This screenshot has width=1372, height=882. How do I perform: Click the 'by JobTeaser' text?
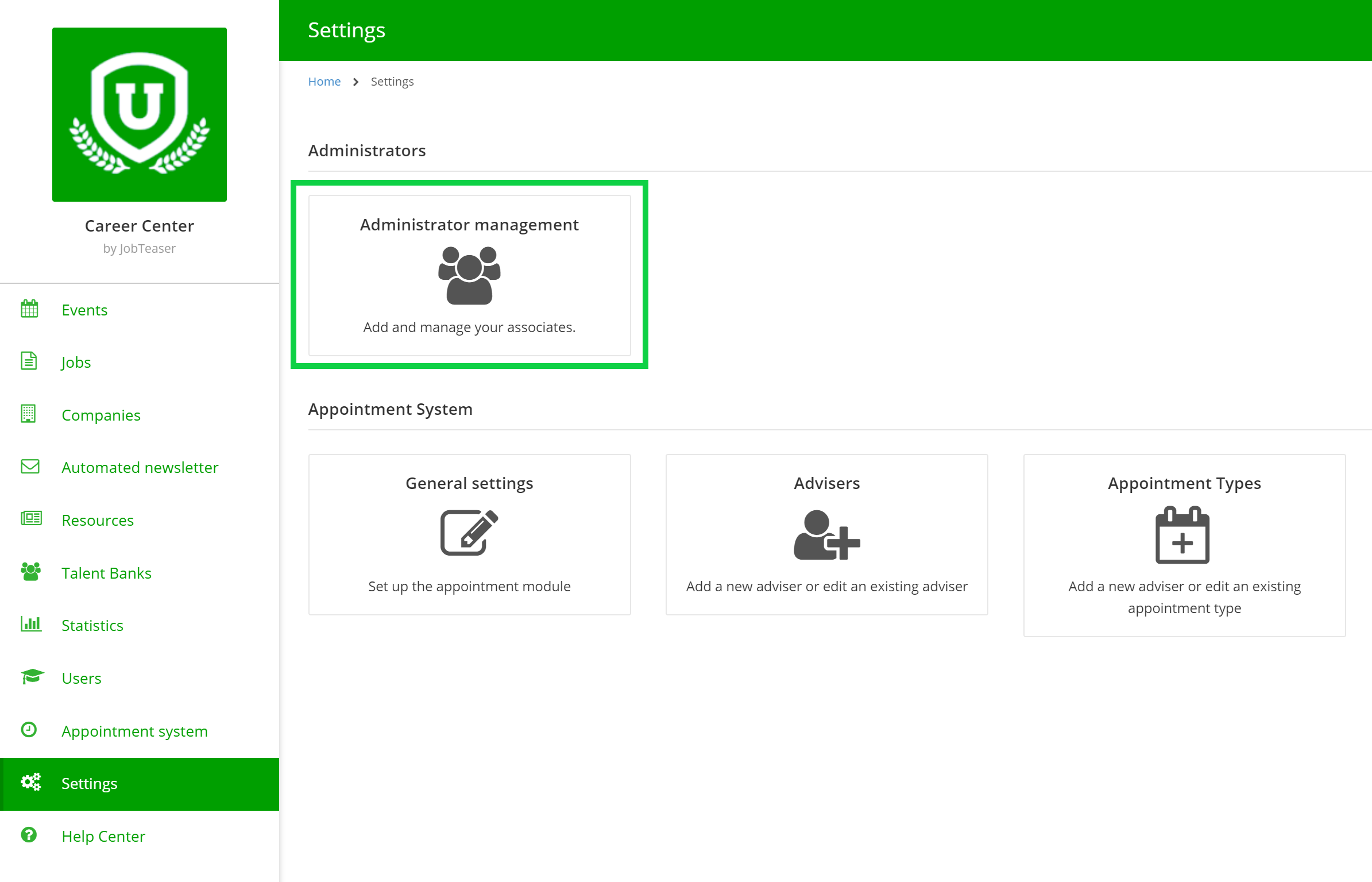click(x=140, y=249)
